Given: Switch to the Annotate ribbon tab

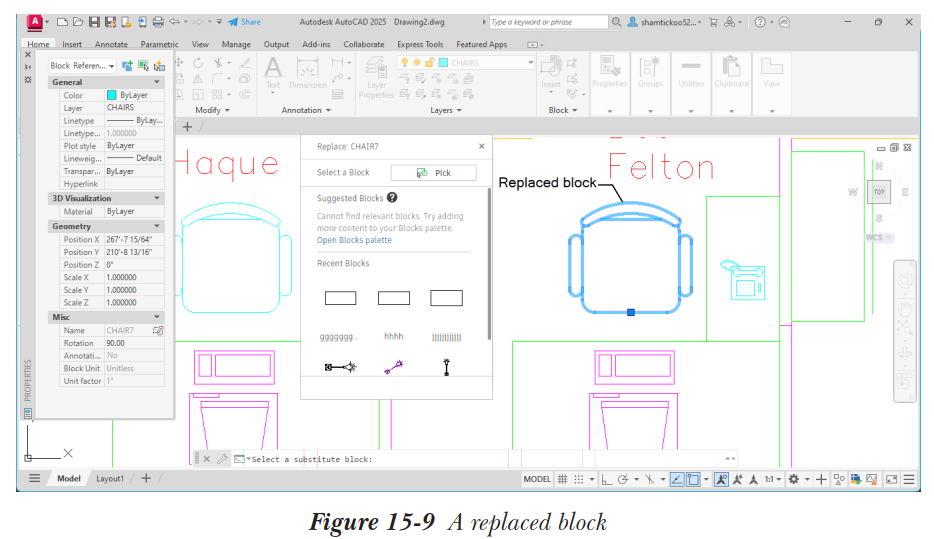Looking at the screenshot, I should pos(111,44).
